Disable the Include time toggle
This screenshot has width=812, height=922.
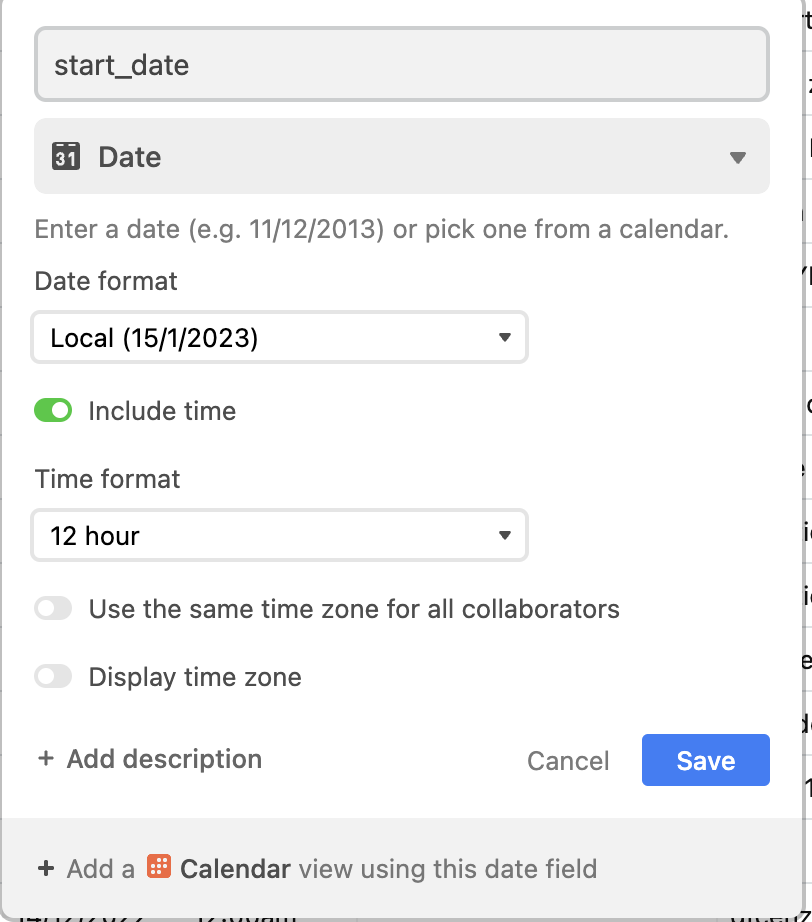pyautogui.click(x=53, y=410)
